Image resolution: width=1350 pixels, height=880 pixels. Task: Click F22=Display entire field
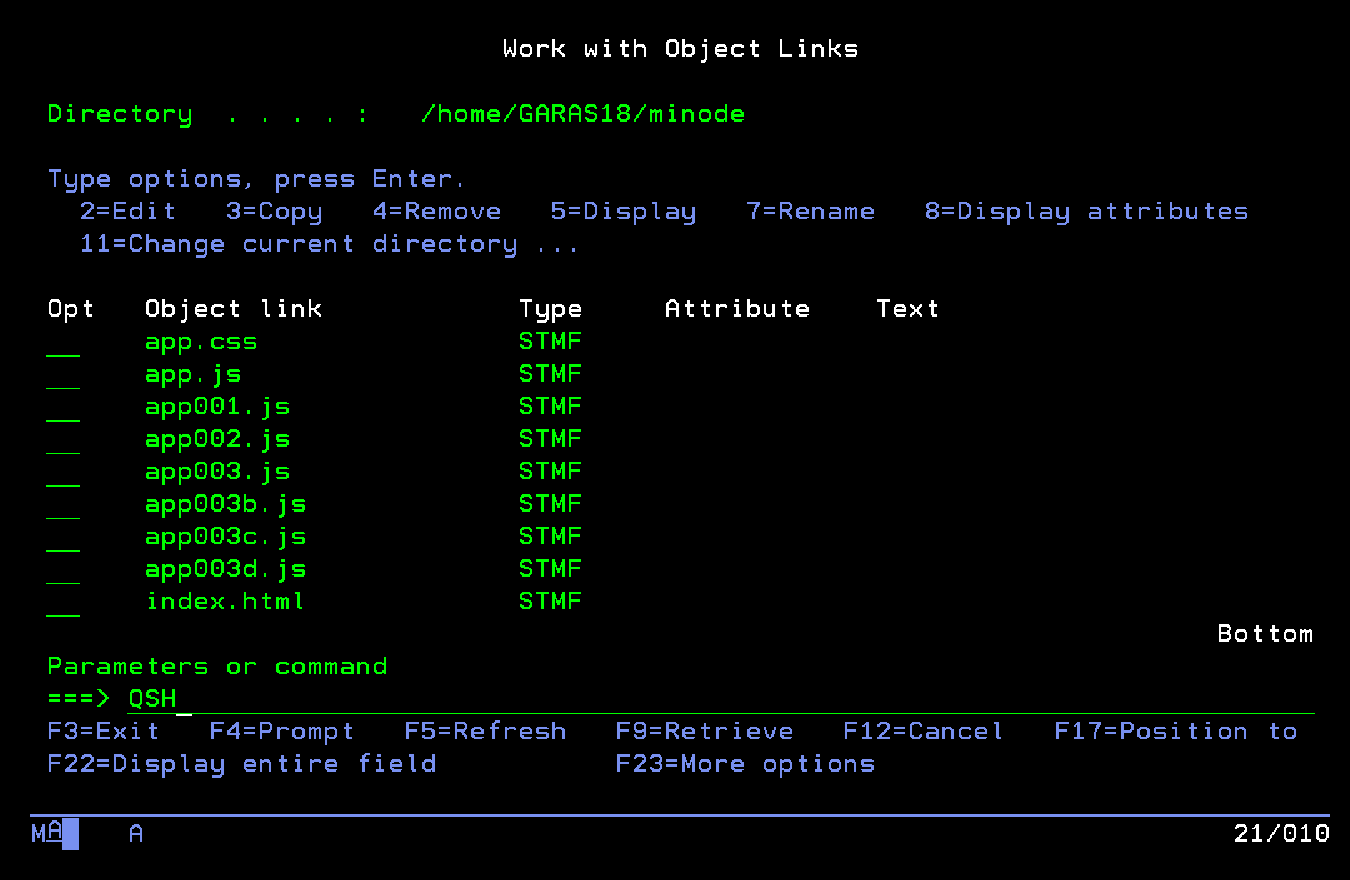click(242, 764)
